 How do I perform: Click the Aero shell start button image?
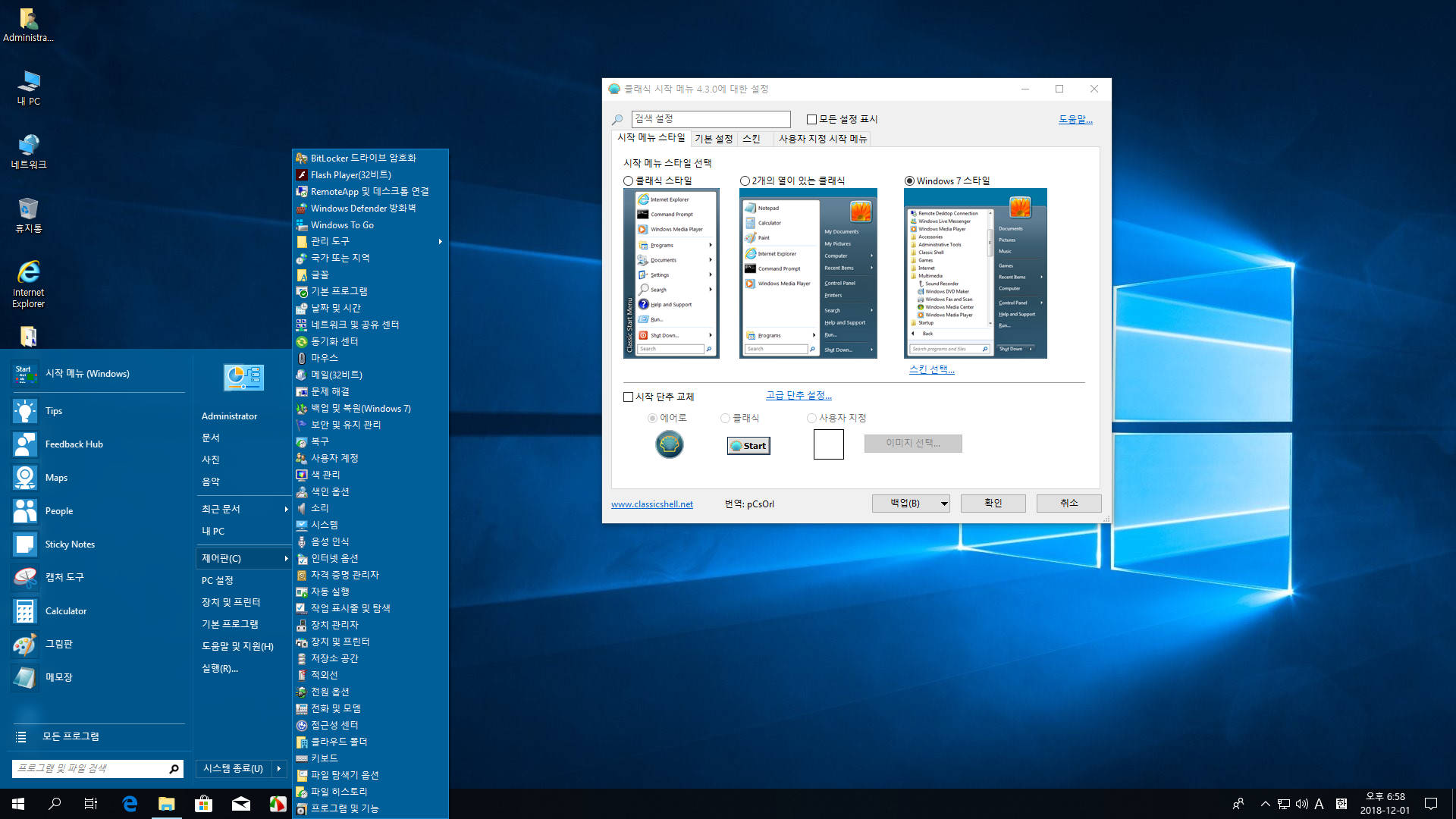click(669, 444)
